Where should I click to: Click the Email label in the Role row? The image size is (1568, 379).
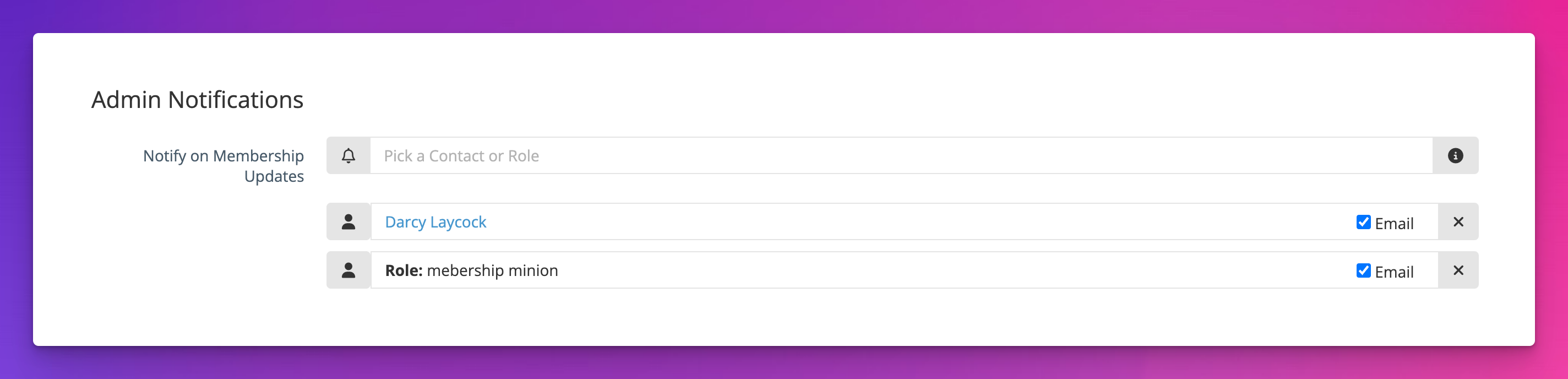click(x=1394, y=272)
